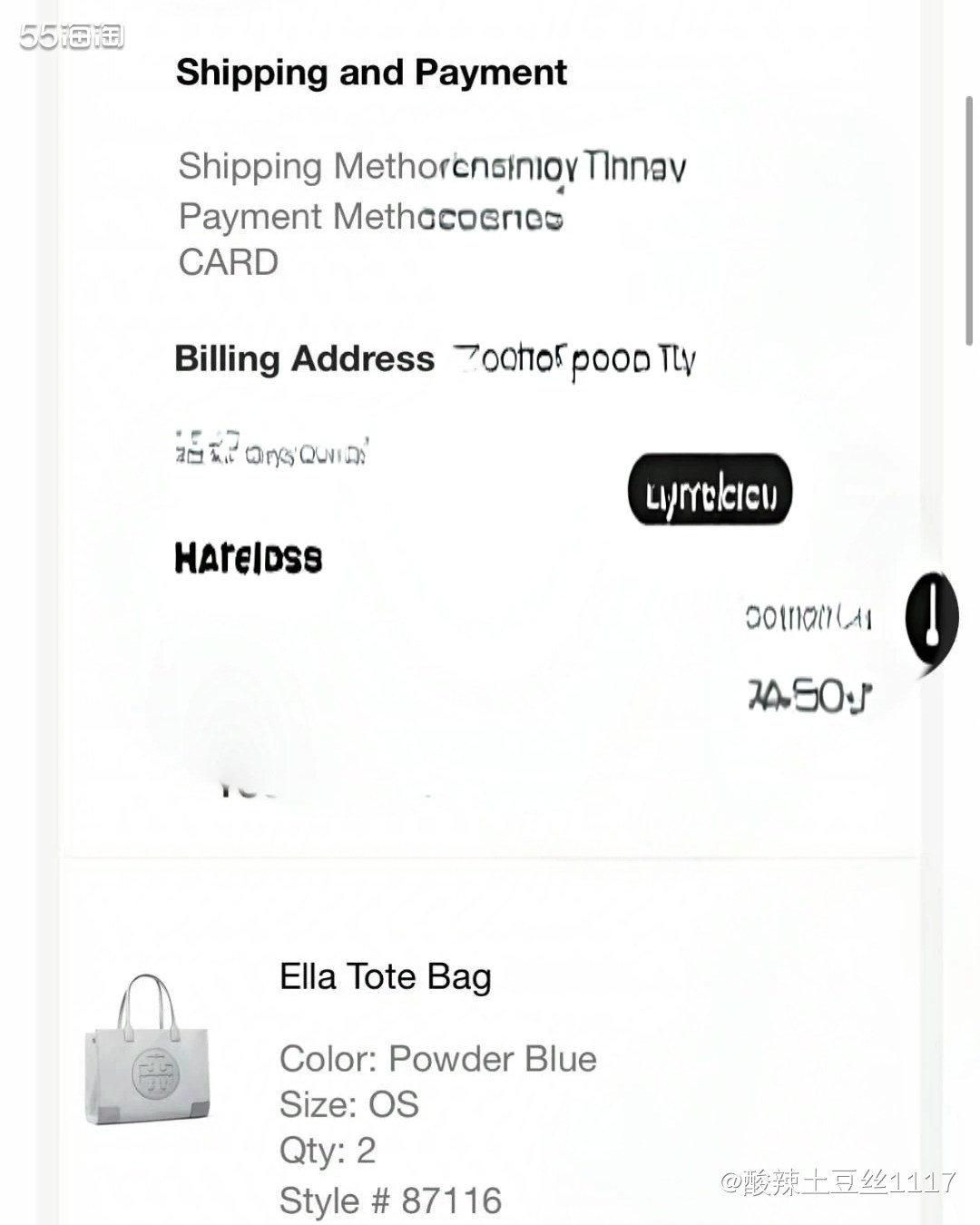
Task: Click the blurred name line under Billing Address
Action: click(x=271, y=449)
